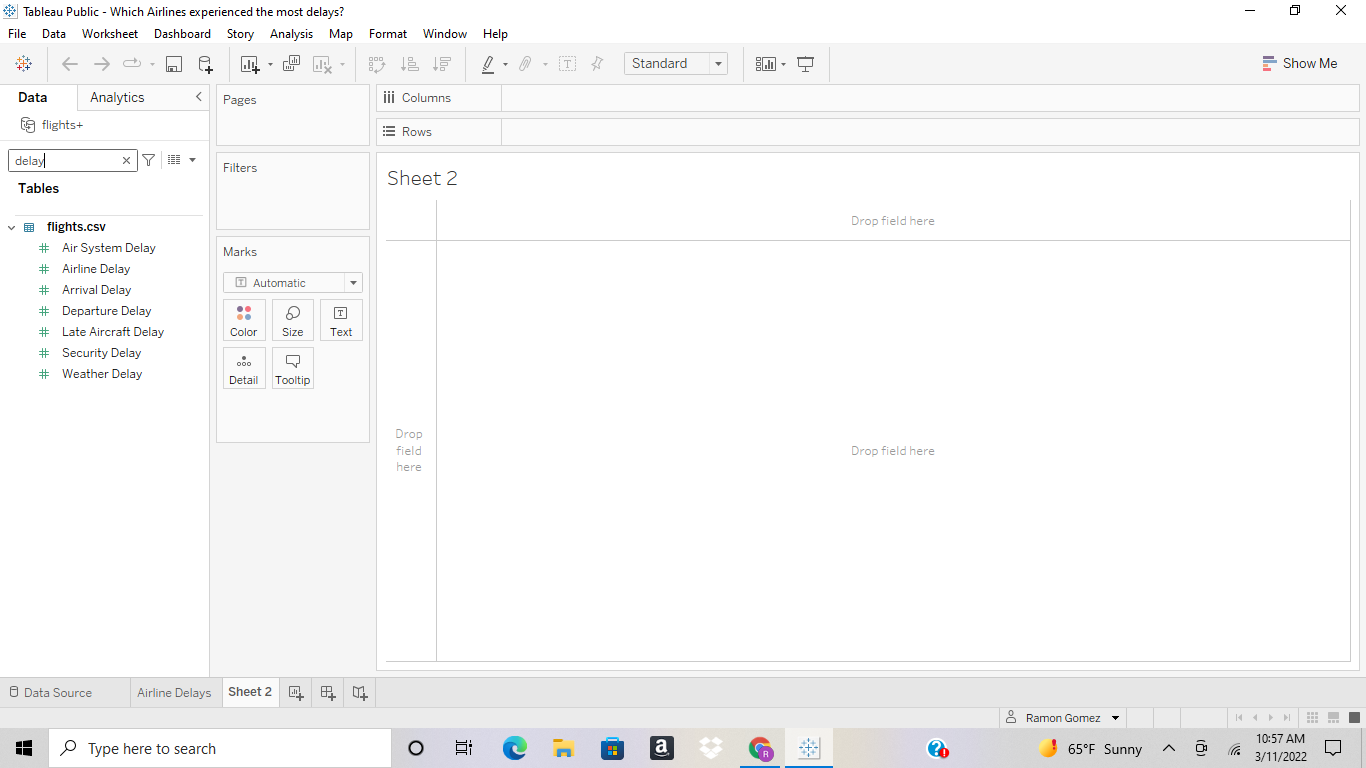The width and height of the screenshot is (1366, 768).
Task: Open the highlight dropdown arrow
Action: 505,65
